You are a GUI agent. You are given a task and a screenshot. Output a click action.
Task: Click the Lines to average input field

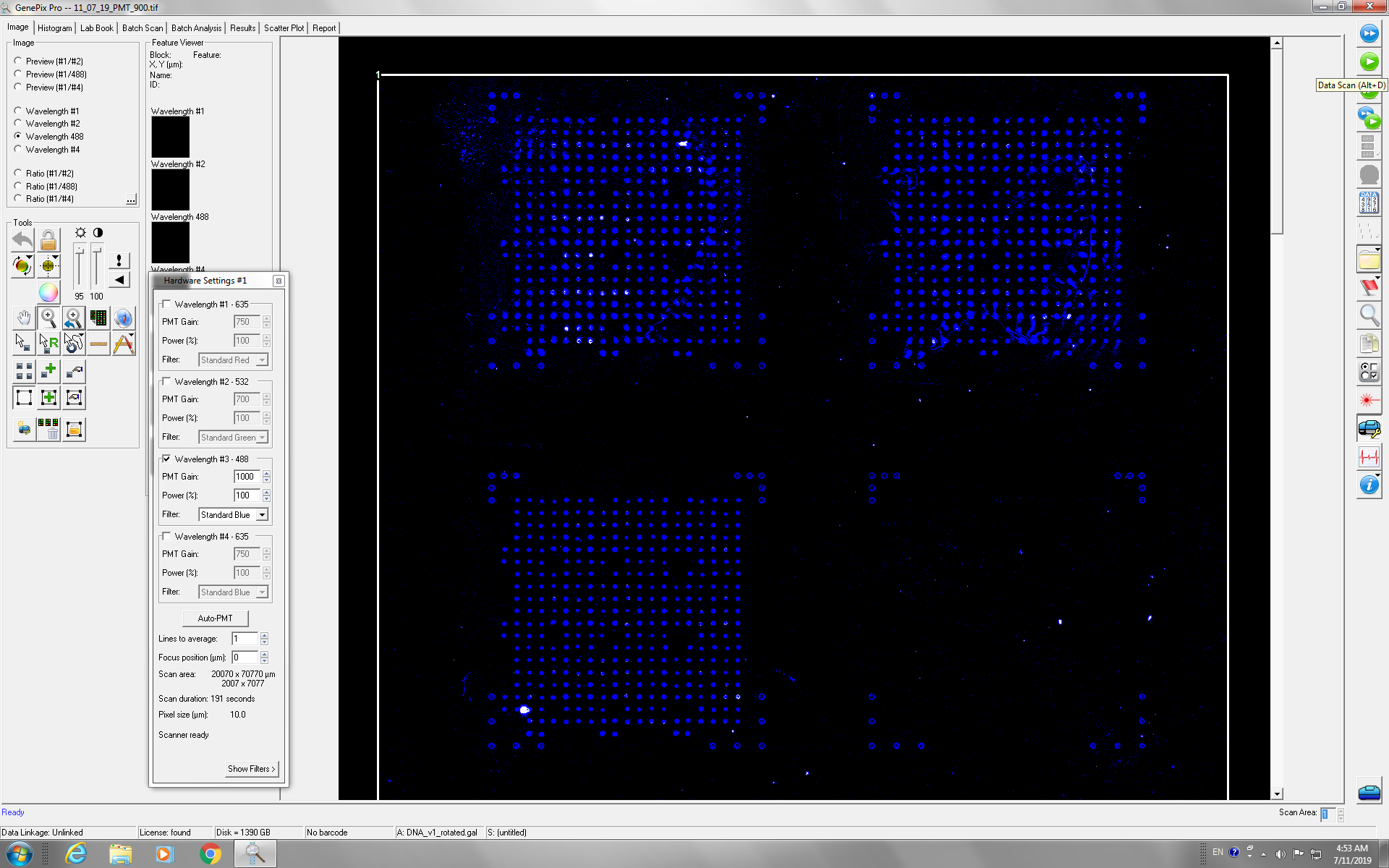point(244,639)
